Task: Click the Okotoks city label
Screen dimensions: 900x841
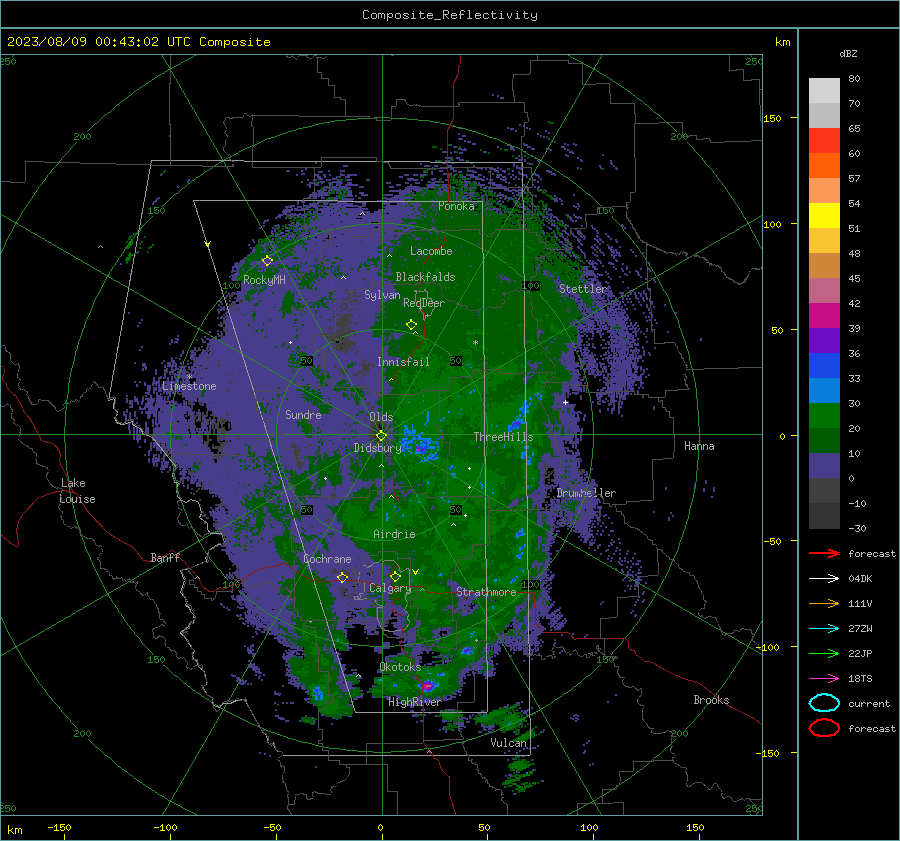Action: click(400, 667)
